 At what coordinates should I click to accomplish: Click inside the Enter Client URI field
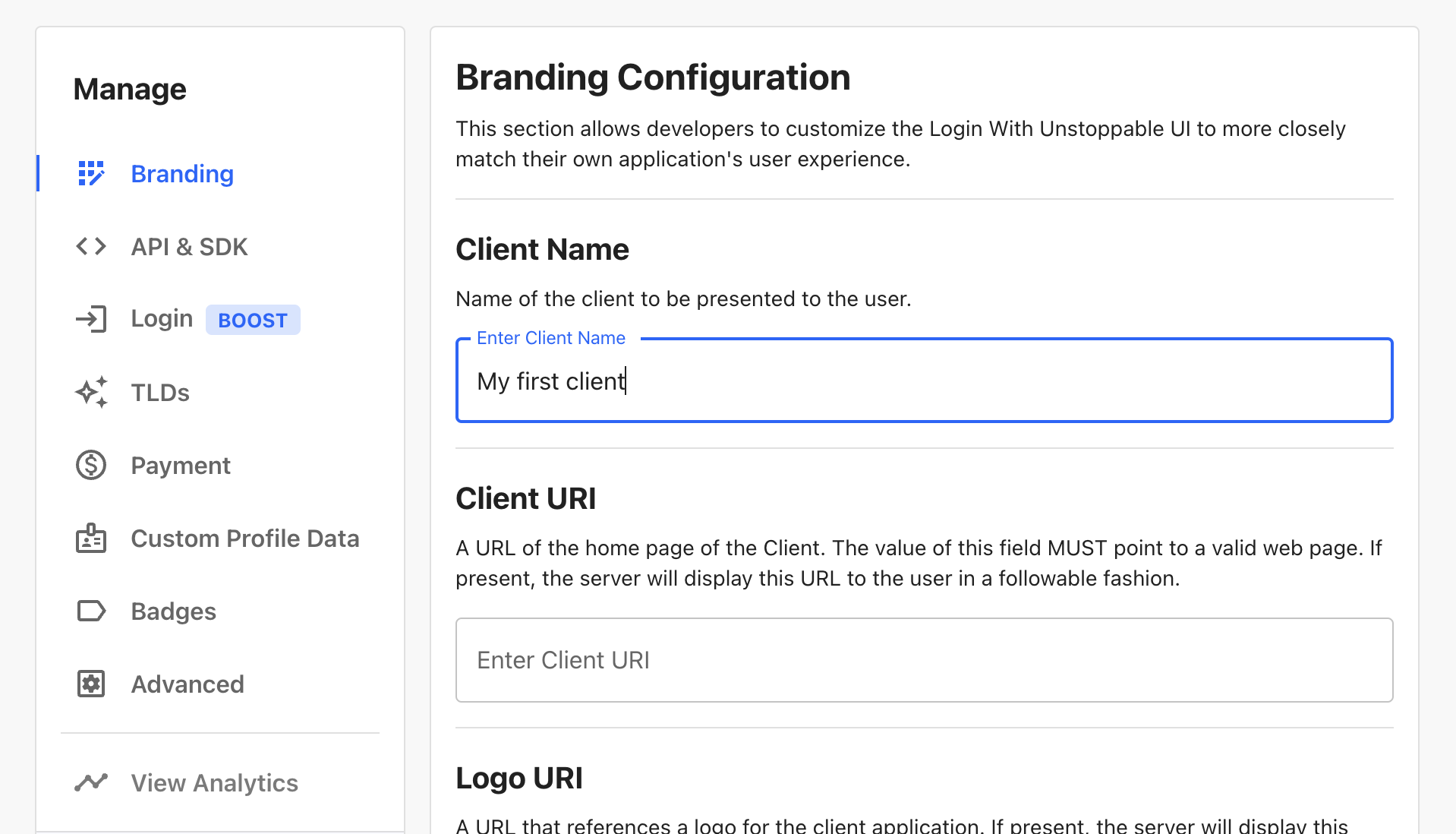tap(923, 659)
